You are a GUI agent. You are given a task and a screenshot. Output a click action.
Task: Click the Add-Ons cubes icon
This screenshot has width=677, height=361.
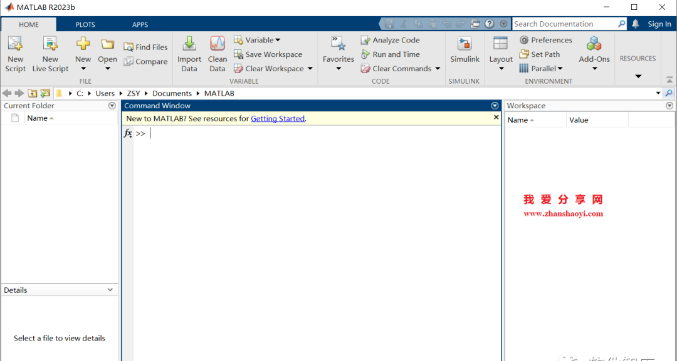point(594,44)
